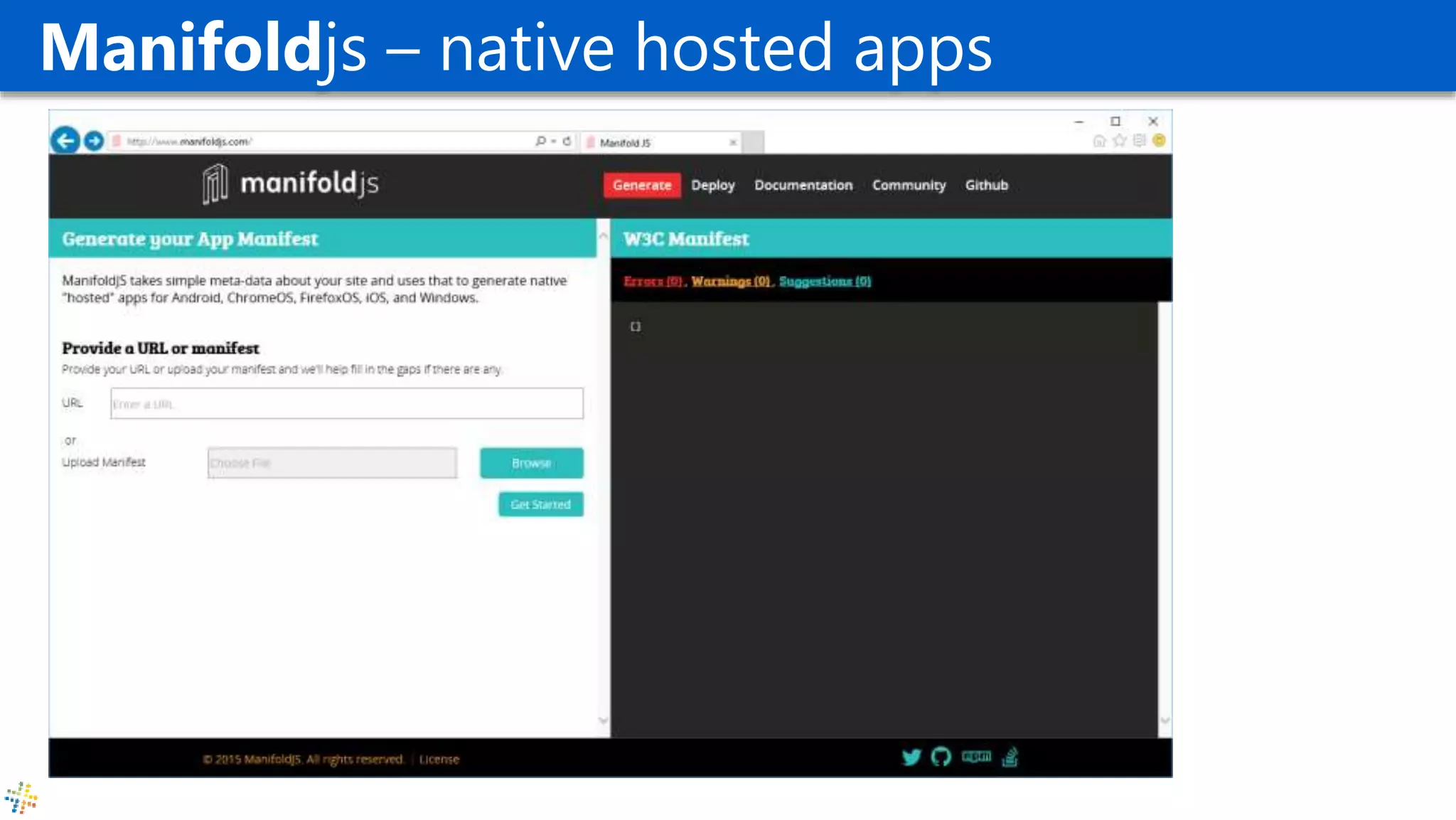The width and height of the screenshot is (1456, 820).
Task: Open the Github menu item
Action: click(x=986, y=185)
